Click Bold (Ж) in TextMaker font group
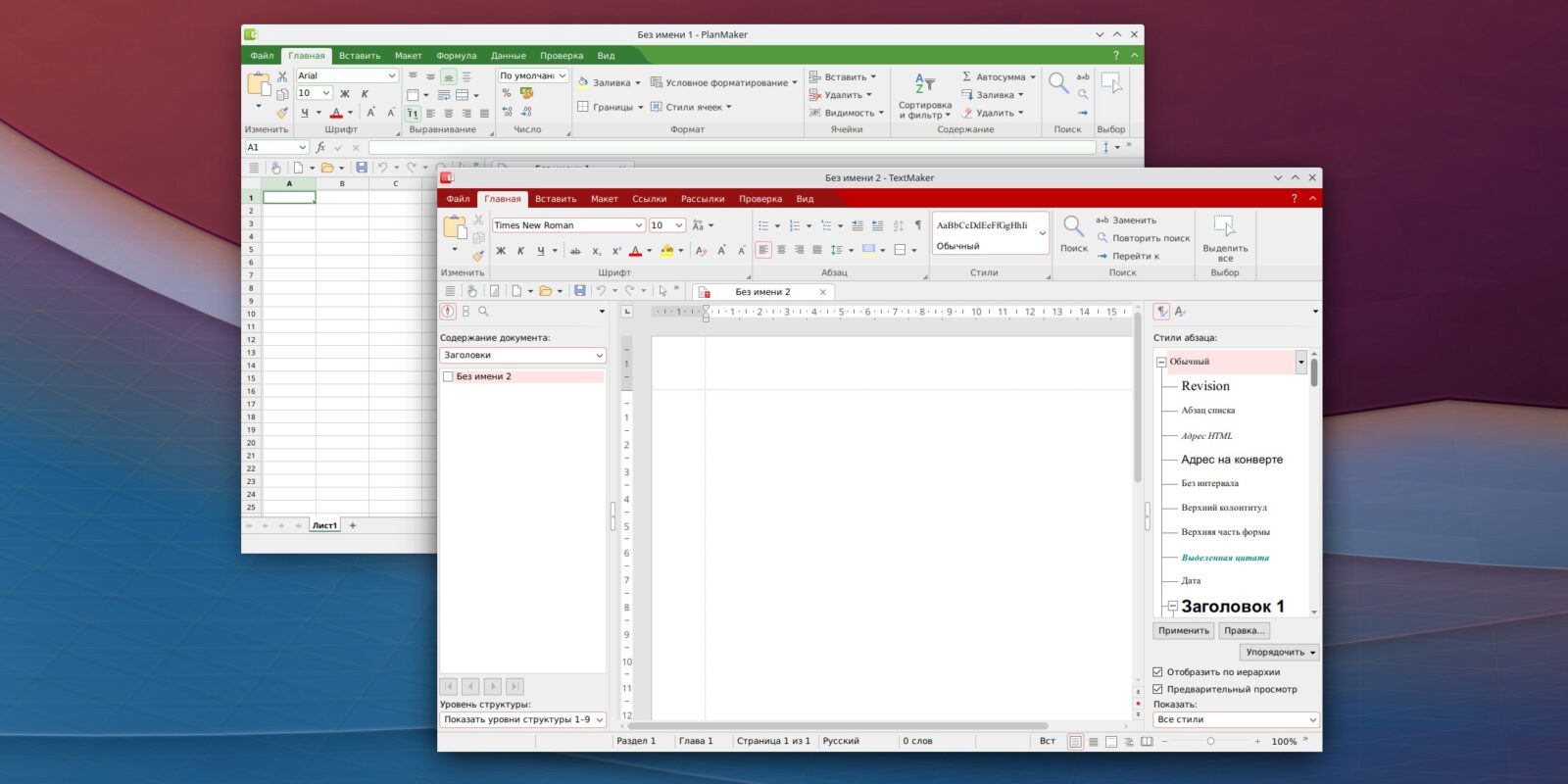 (x=501, y=251)
